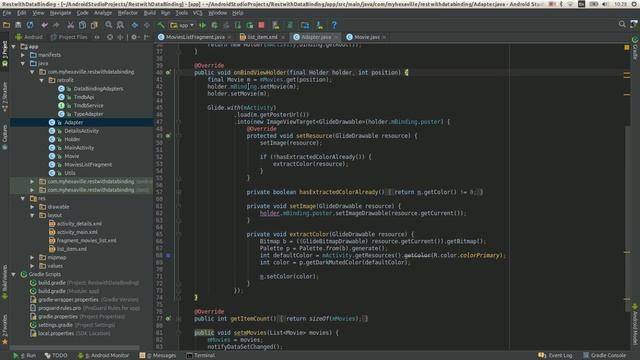Switch to the MoviesListFragment.java tab

coord(195,37)
